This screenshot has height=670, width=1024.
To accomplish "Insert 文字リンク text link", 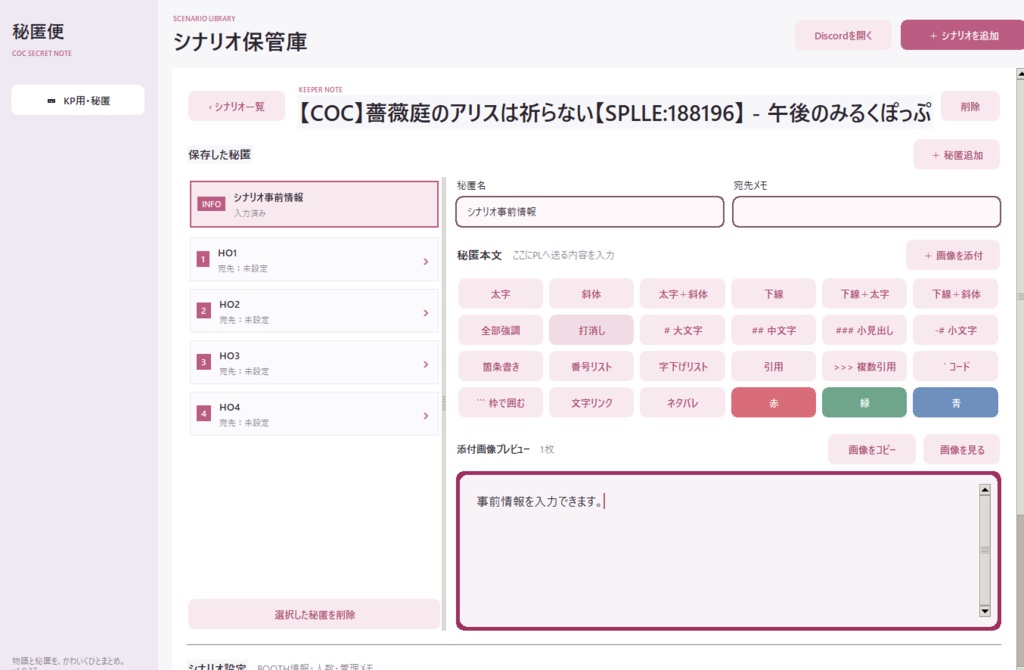I will click(x=591, y=403).
